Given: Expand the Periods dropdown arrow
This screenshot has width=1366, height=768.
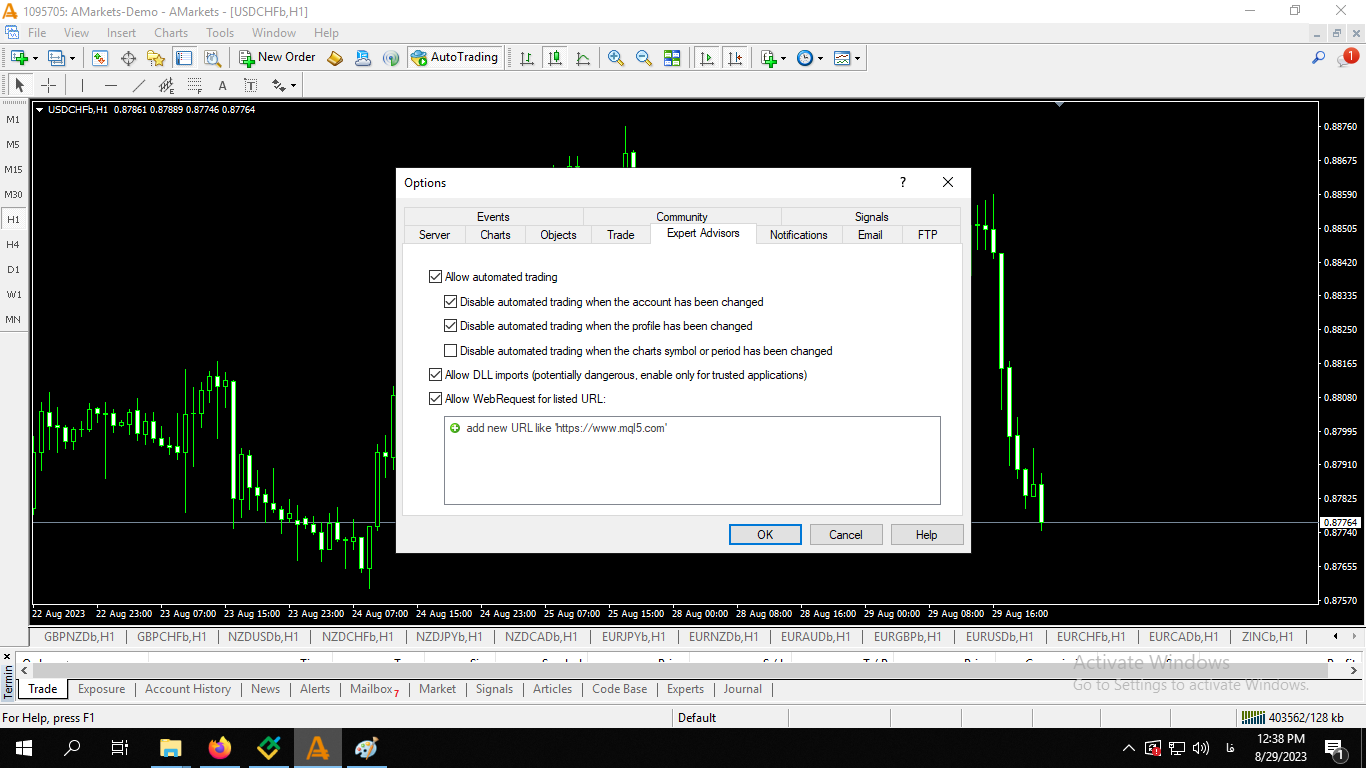Looking at the screenshot, I should click(x=820, y=58).
